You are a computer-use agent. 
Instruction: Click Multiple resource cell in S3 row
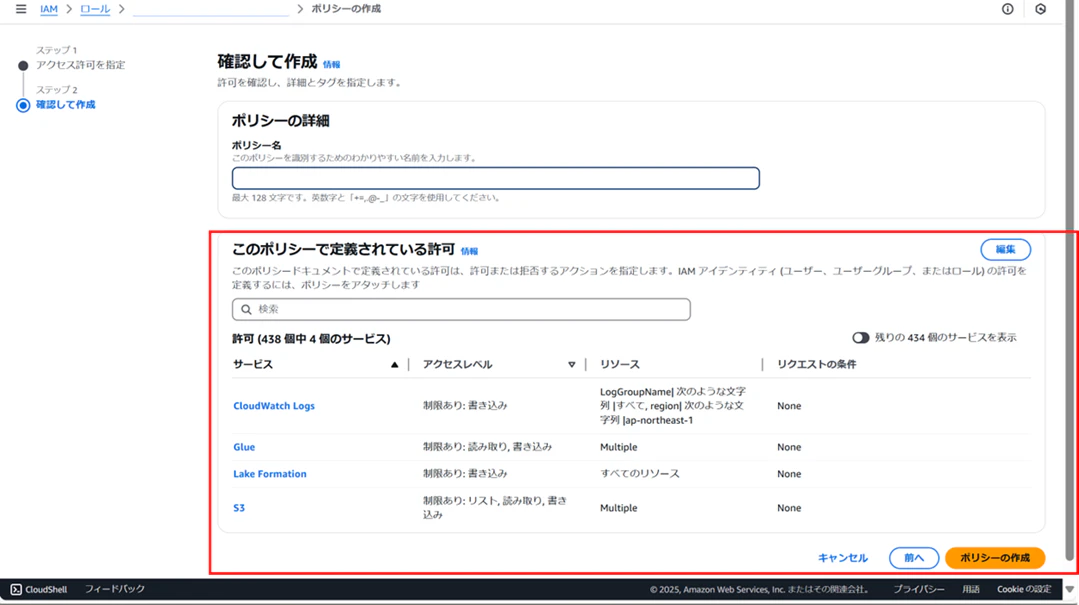point(618,508)
